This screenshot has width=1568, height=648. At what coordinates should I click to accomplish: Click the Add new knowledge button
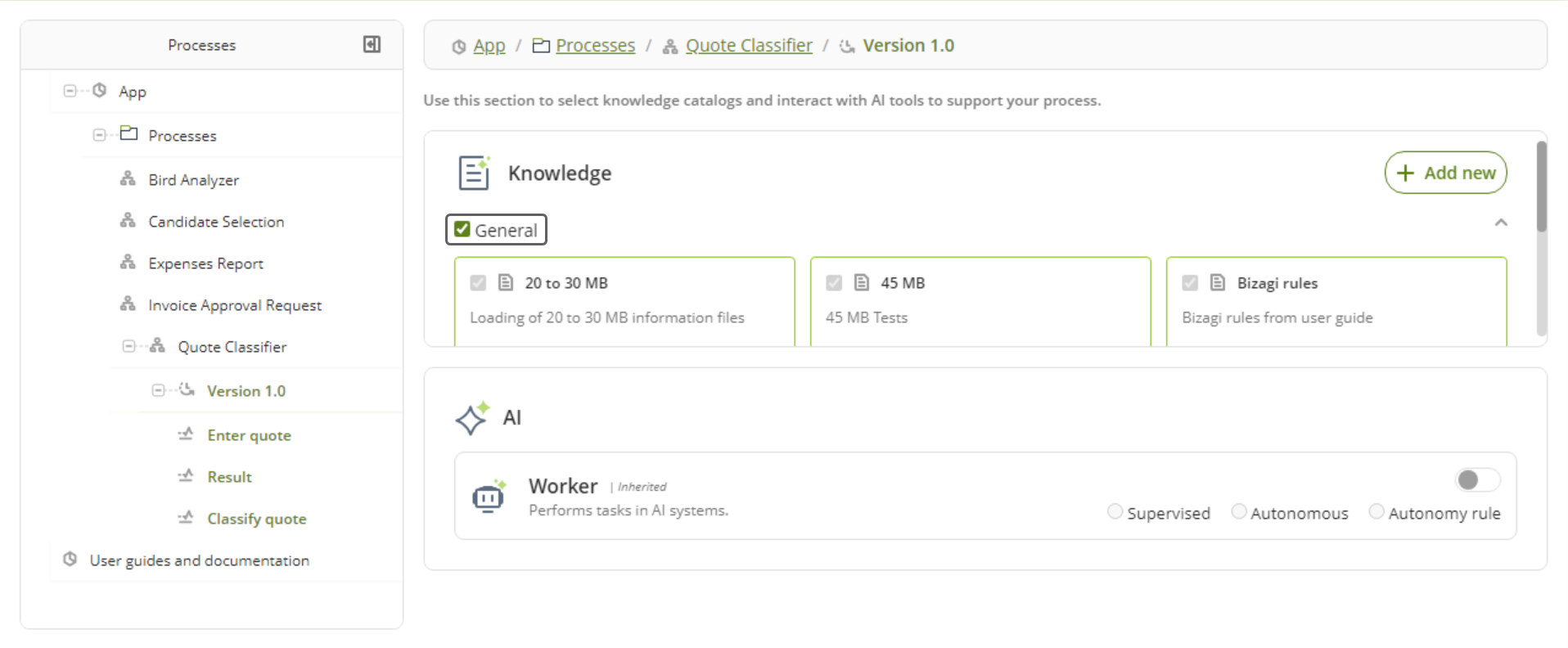[x=1445, y=173]
